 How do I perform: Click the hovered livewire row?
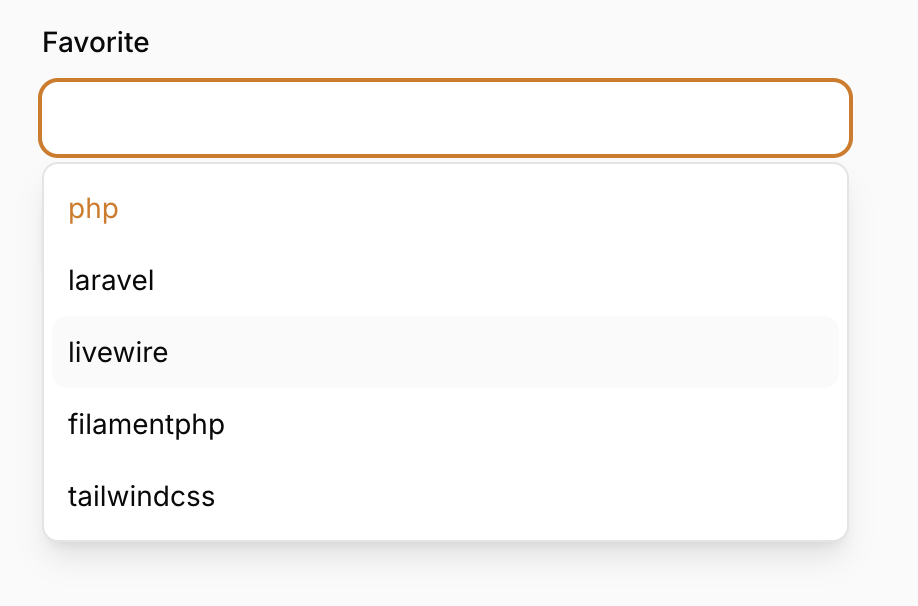pos(445,352)
